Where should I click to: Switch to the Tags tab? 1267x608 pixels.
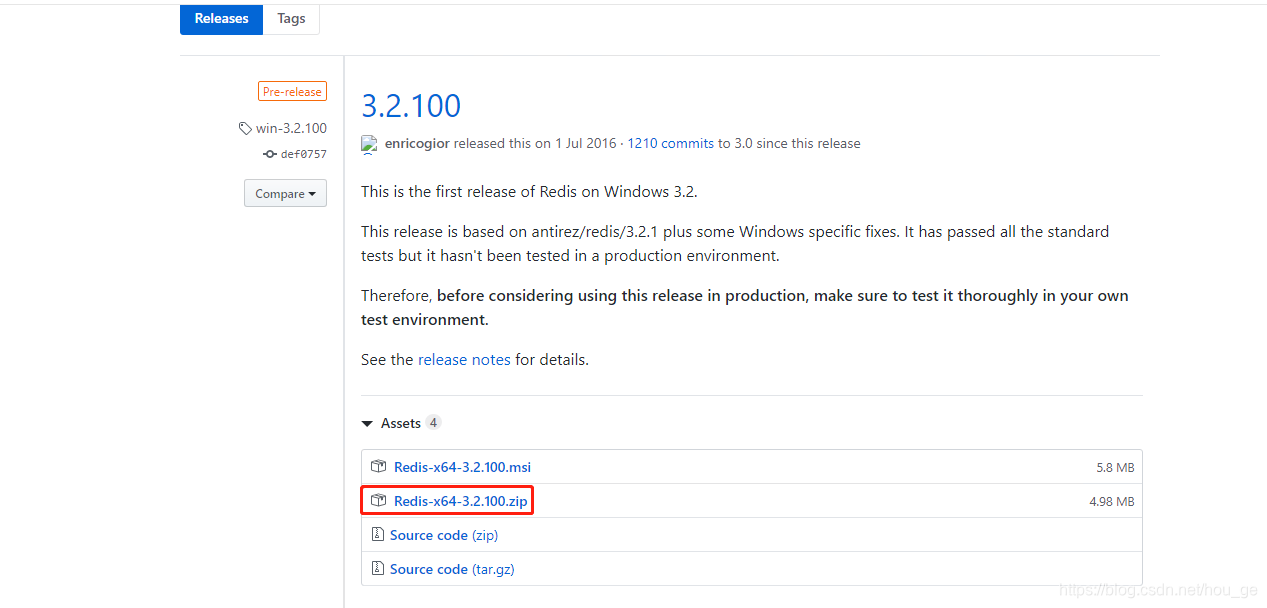click(x=291, y=19)
